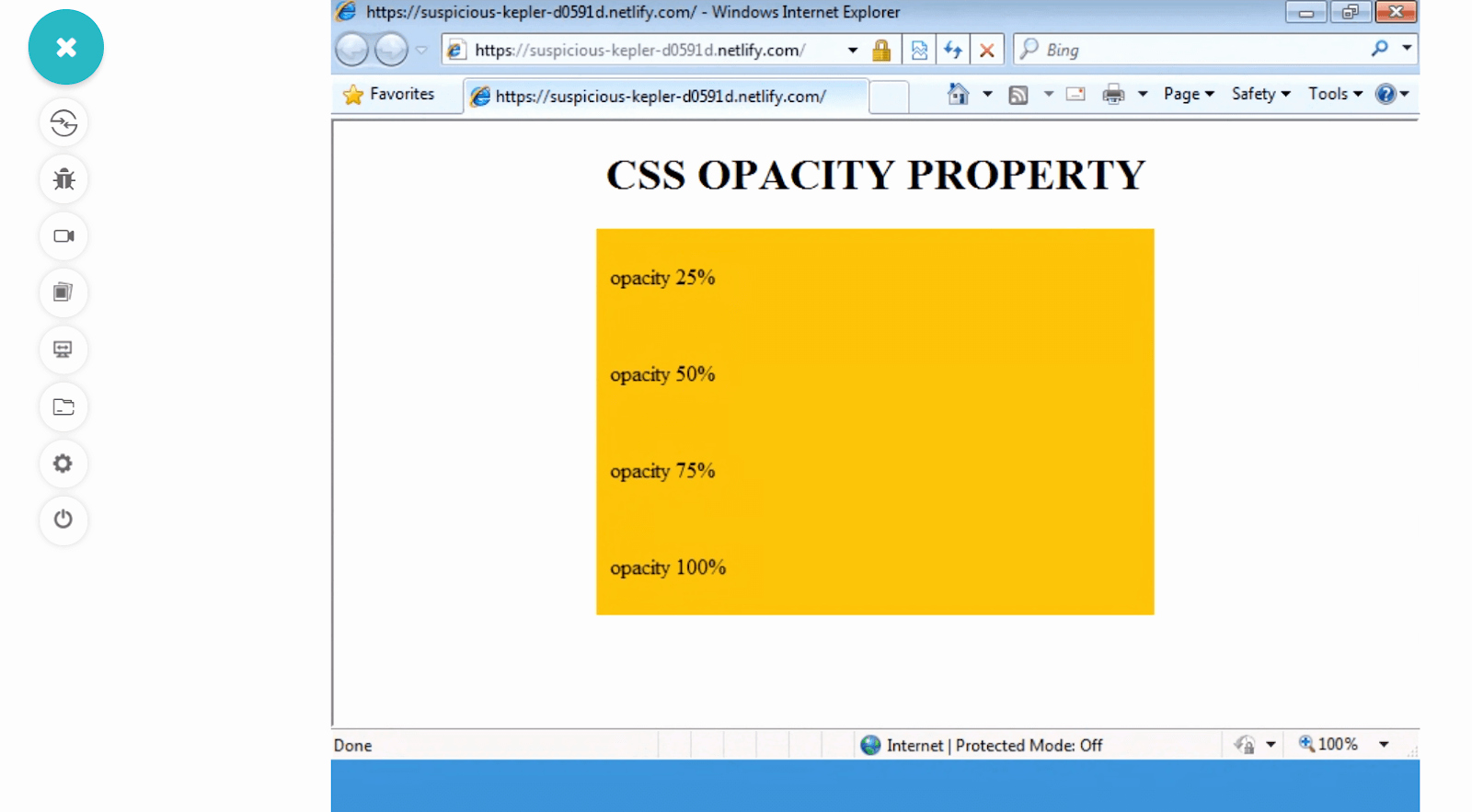Viewport: 1472px width, 812px height.
Task: Click the Internet Explorer logo in title bar
Action: coord(346,11)
